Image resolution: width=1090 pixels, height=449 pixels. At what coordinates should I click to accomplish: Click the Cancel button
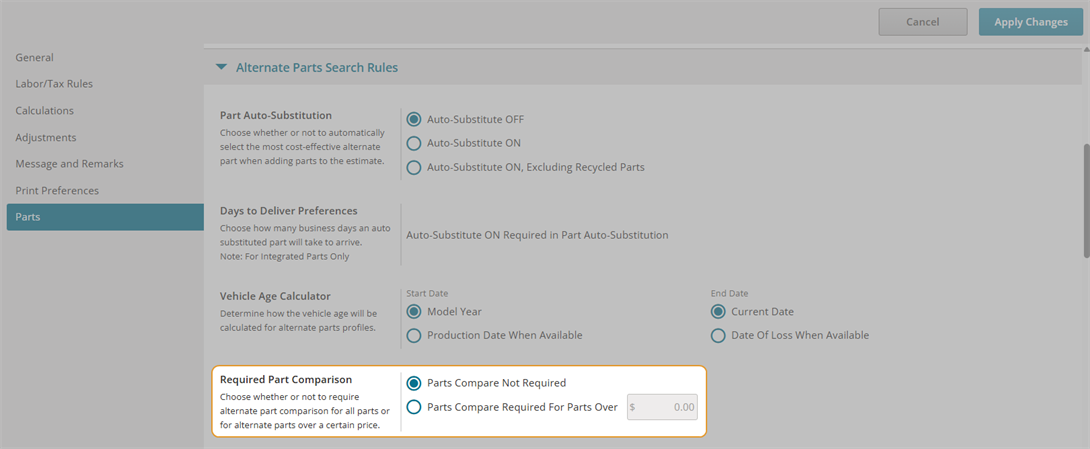(x=922, y=22)
